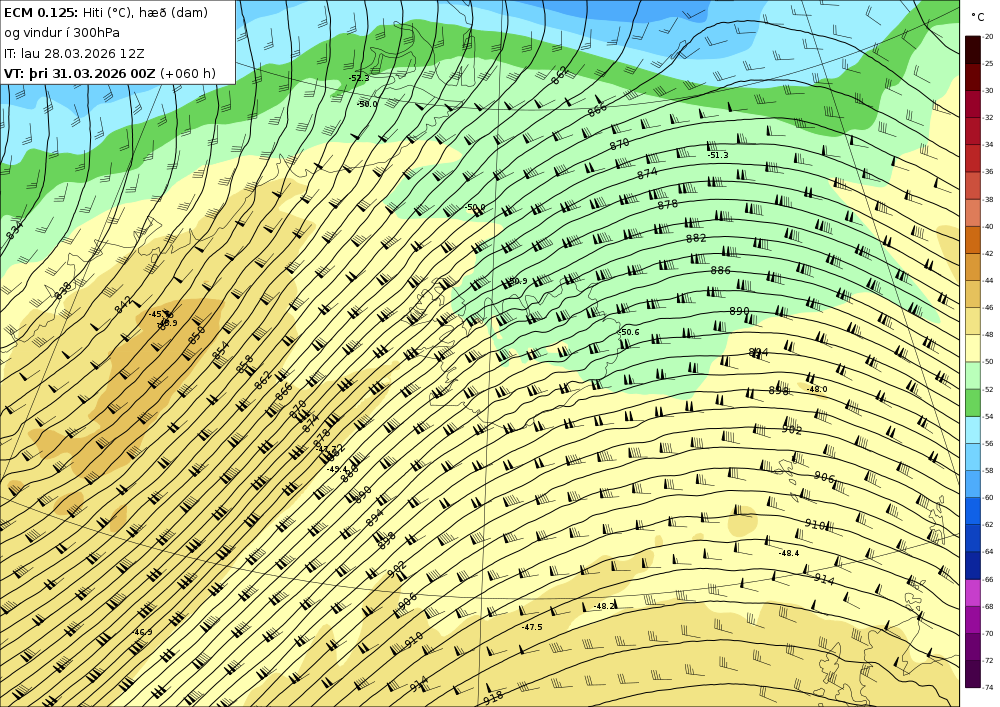
Task: Click the '834' height contour label
Action: [x=14, y=230]
